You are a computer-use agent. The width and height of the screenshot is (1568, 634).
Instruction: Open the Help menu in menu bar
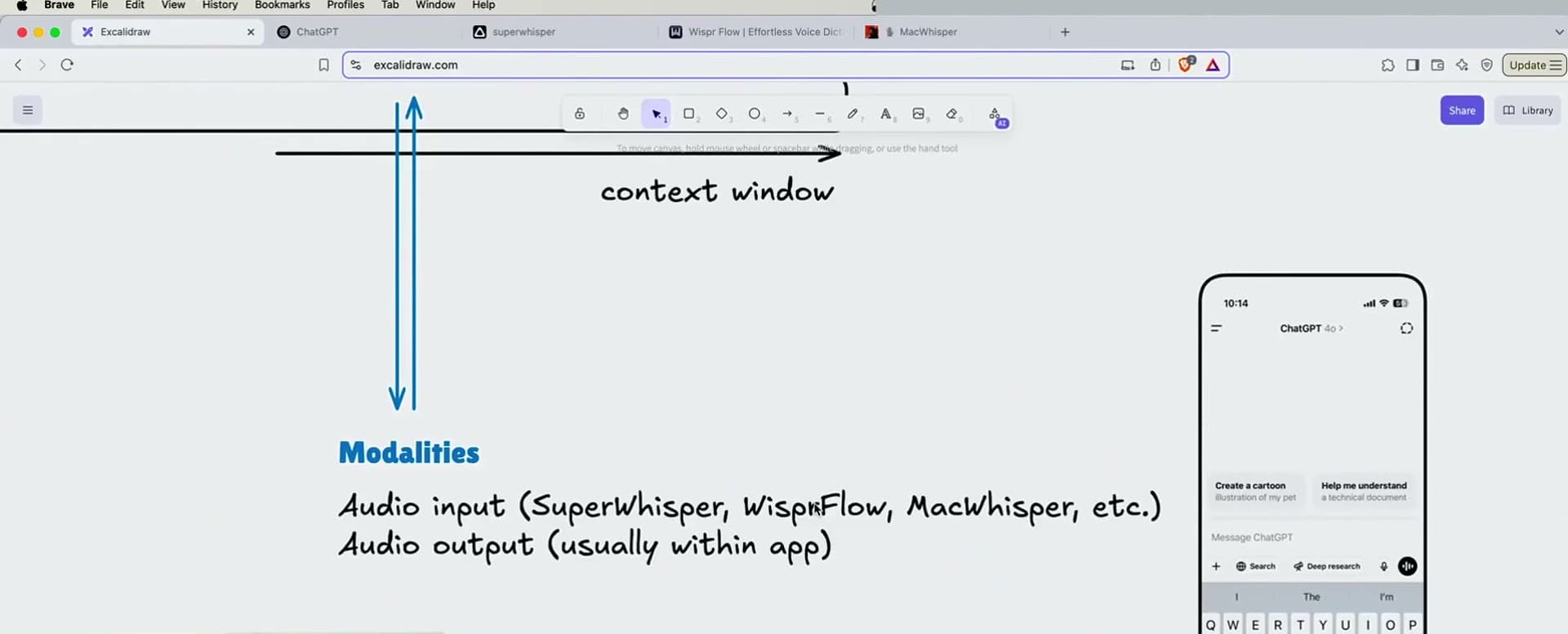(483, 5)
